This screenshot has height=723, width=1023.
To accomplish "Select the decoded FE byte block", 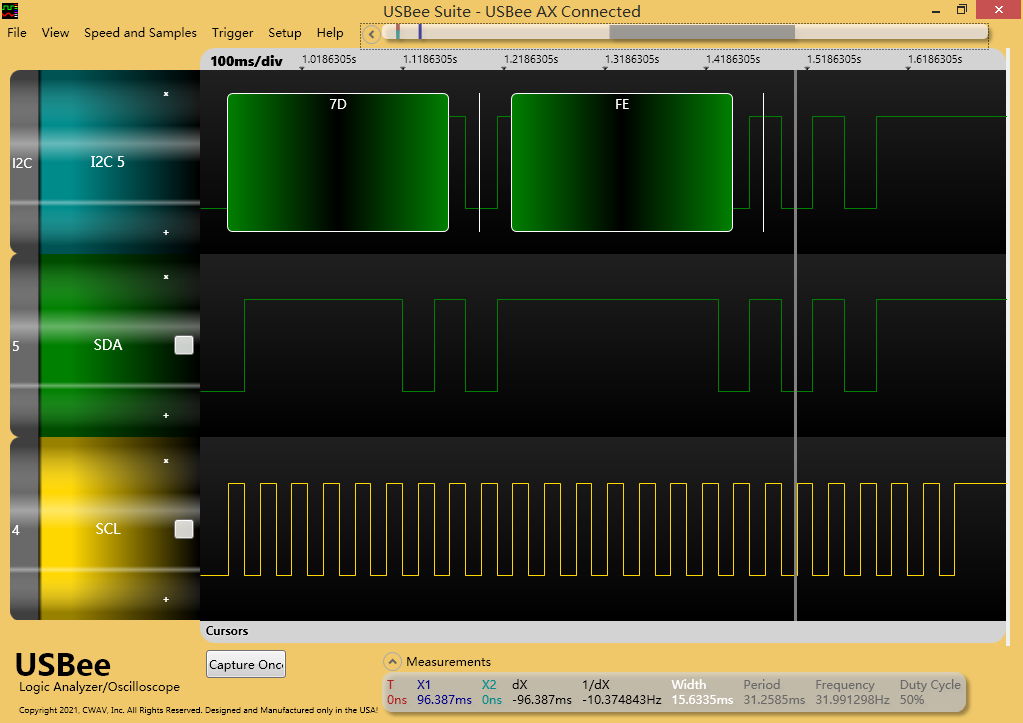I will tap(622, 162).
